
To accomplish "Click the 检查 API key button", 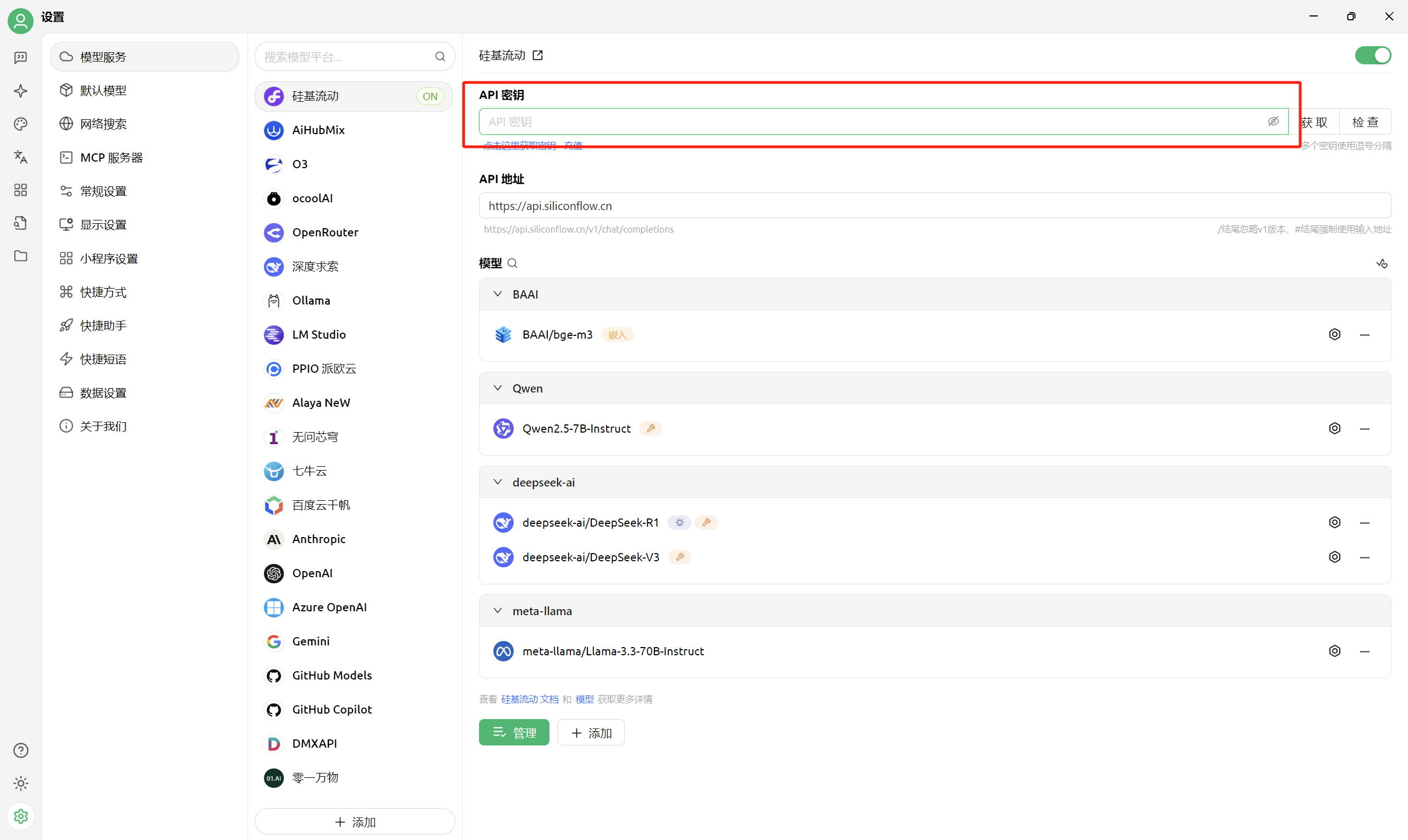I will (x=1365, y=122).
